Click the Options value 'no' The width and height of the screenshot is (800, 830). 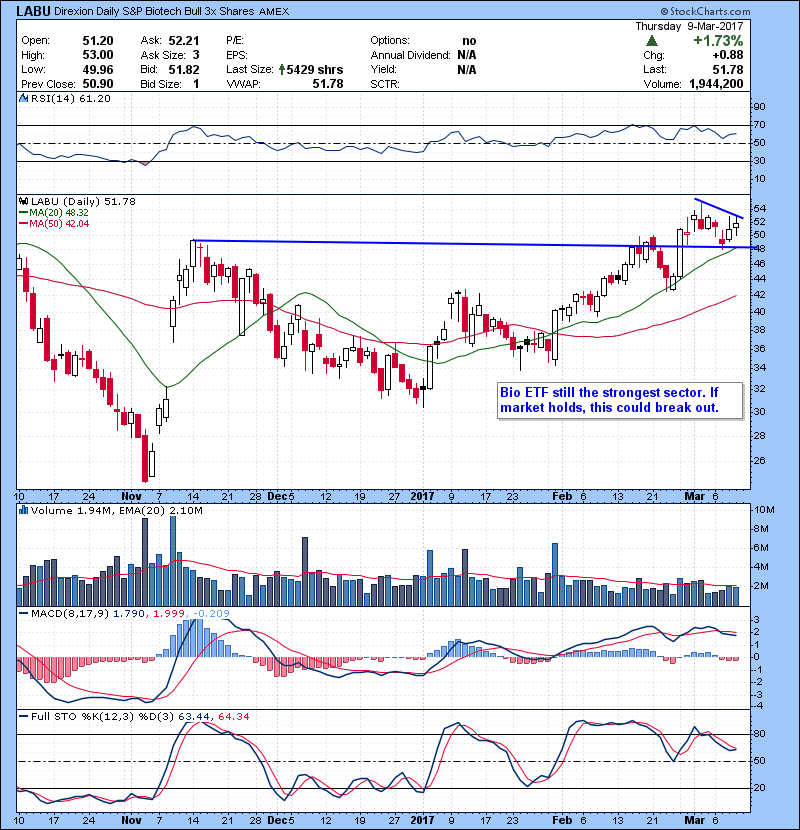(x=469, y=41)
